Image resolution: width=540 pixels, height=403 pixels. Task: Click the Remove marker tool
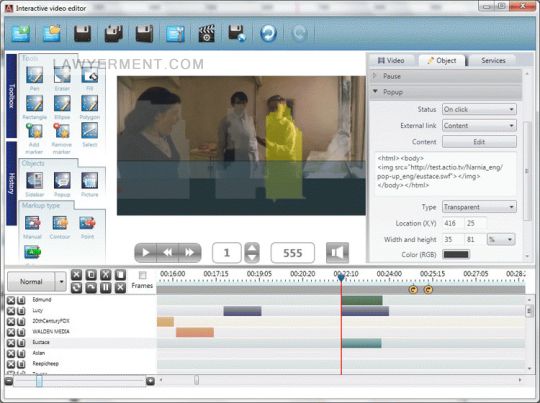pyautogui.click(x=62, y=131)
